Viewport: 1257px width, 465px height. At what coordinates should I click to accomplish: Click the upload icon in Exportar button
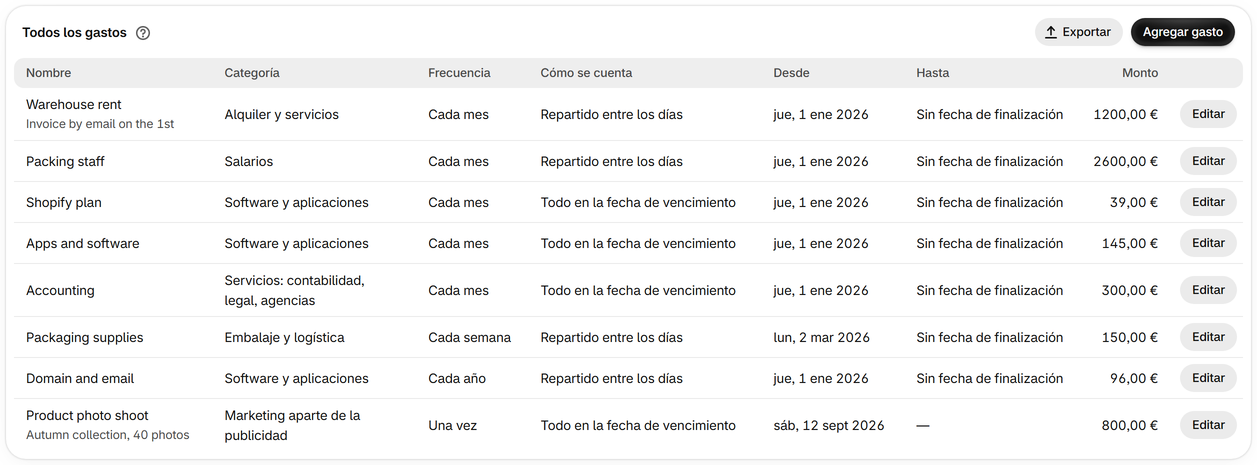(x=1051, y=32)
